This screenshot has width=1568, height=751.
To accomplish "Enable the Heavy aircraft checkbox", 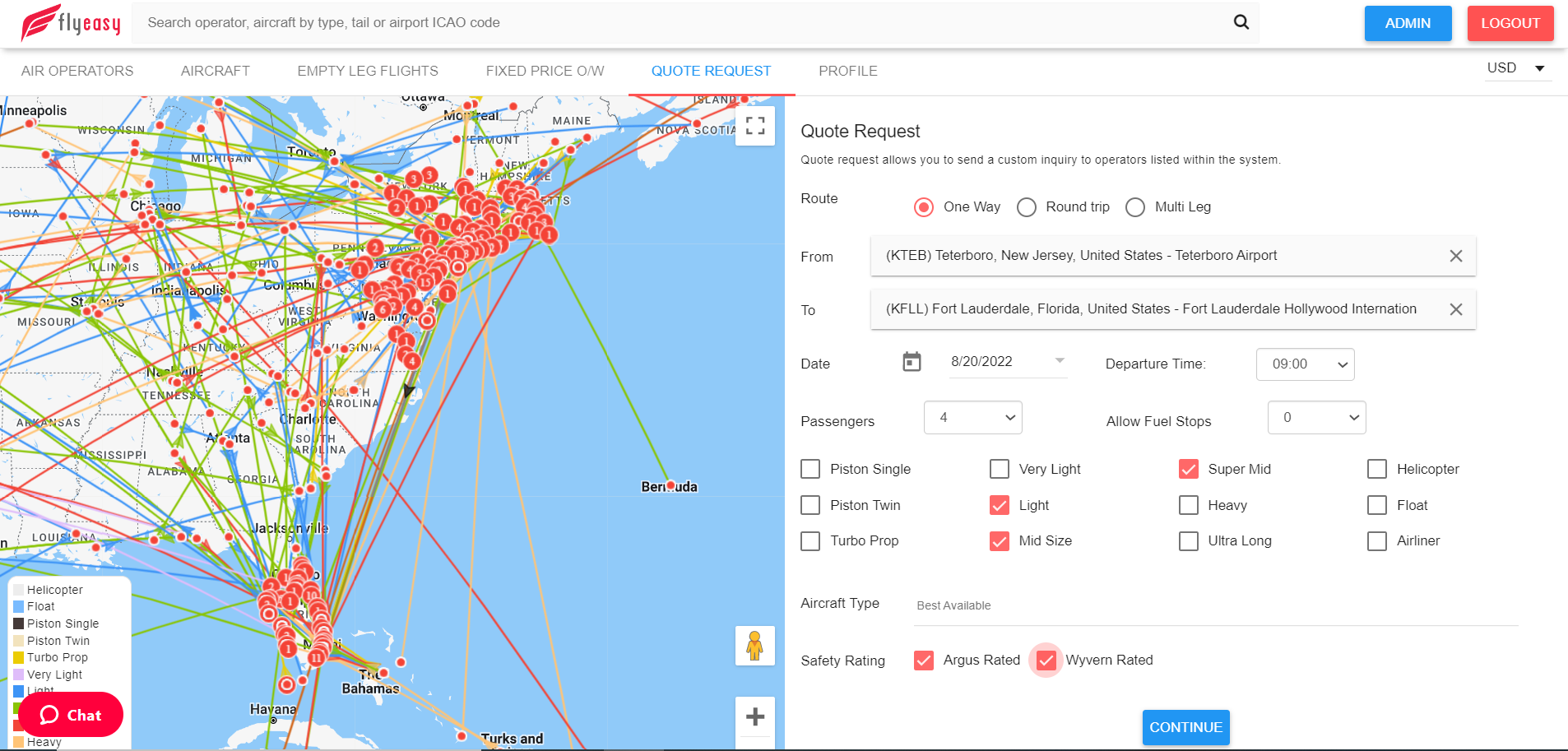I will 1189,505.
